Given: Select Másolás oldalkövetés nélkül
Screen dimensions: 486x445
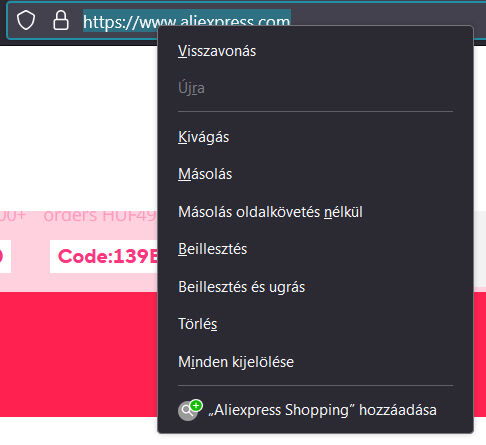Looking at the screenshot, I should [315, 212].
